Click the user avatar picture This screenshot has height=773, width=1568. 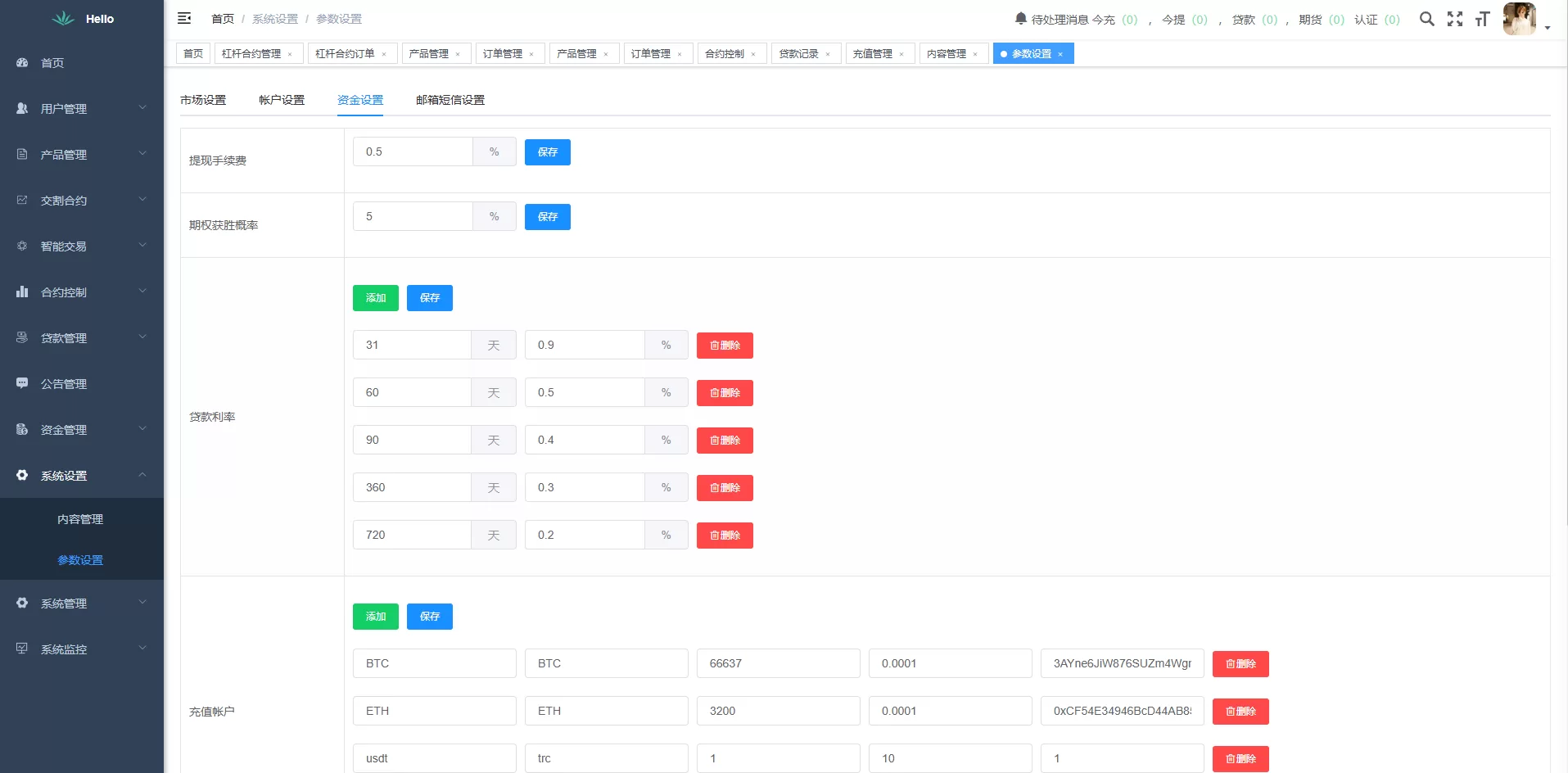[1520, 19]
